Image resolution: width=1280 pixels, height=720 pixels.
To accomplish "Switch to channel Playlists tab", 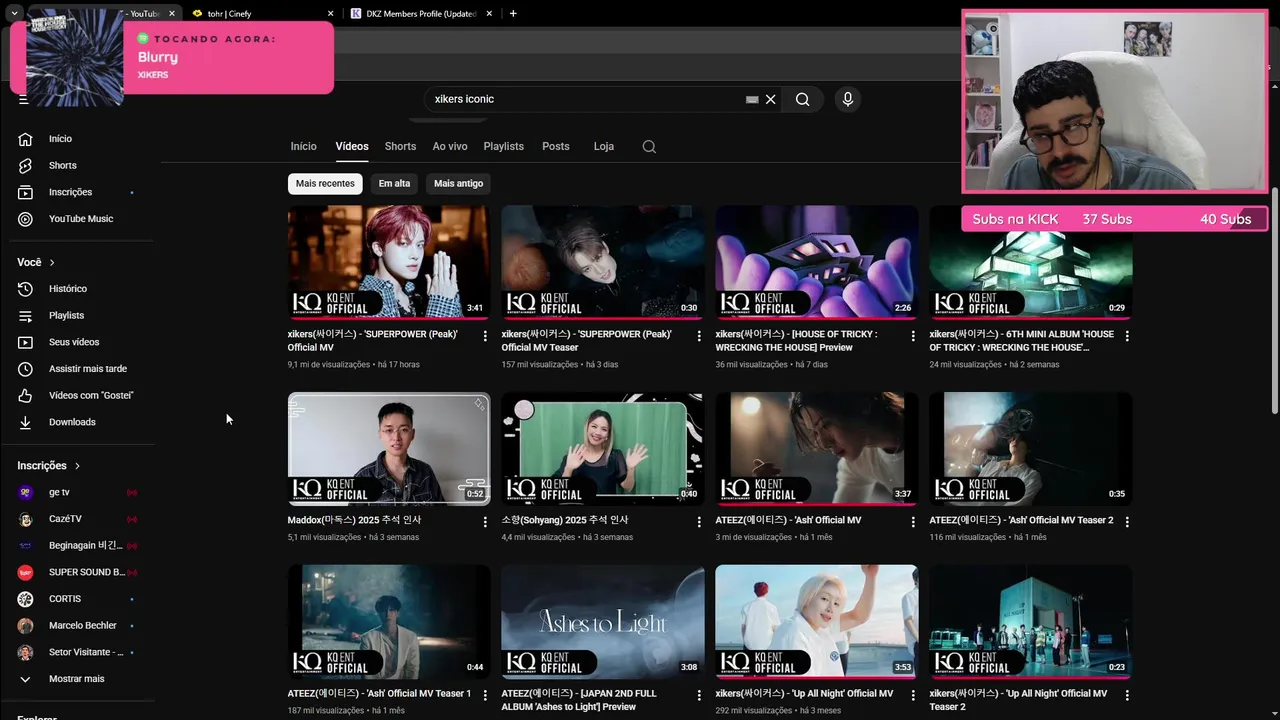I will [x=503, y=146].
